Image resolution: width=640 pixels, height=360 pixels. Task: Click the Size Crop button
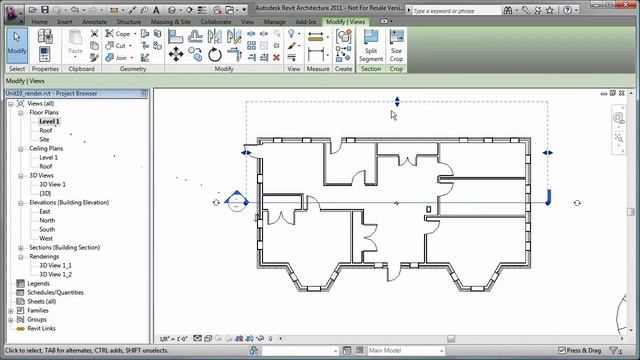coord(396,46)
